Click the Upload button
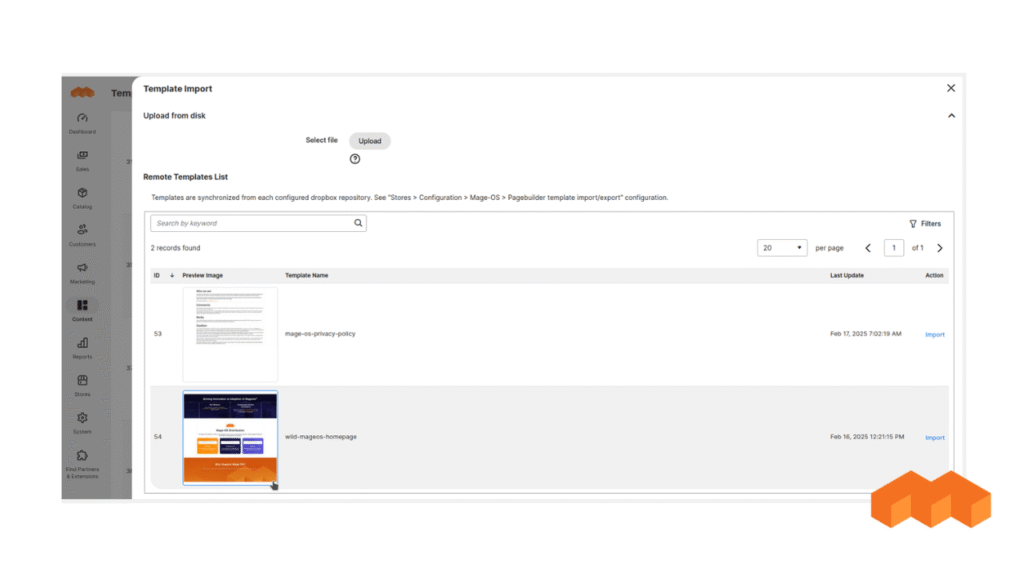This screenshot has height=576, width=1024. (x=370, y=140)
